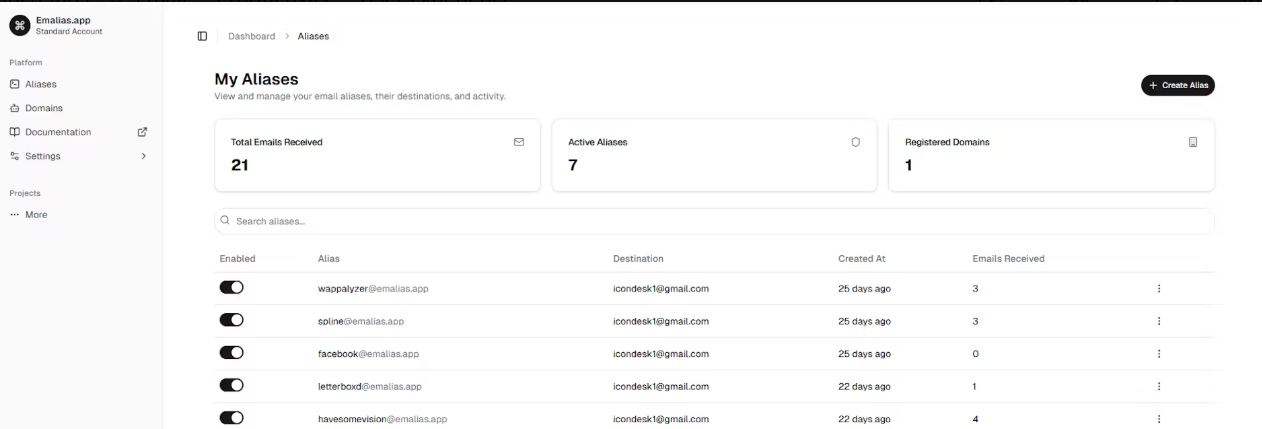The image size is (1262, 429).
Task: Click the Total Emails Received card
Action: tap(377, 155)
